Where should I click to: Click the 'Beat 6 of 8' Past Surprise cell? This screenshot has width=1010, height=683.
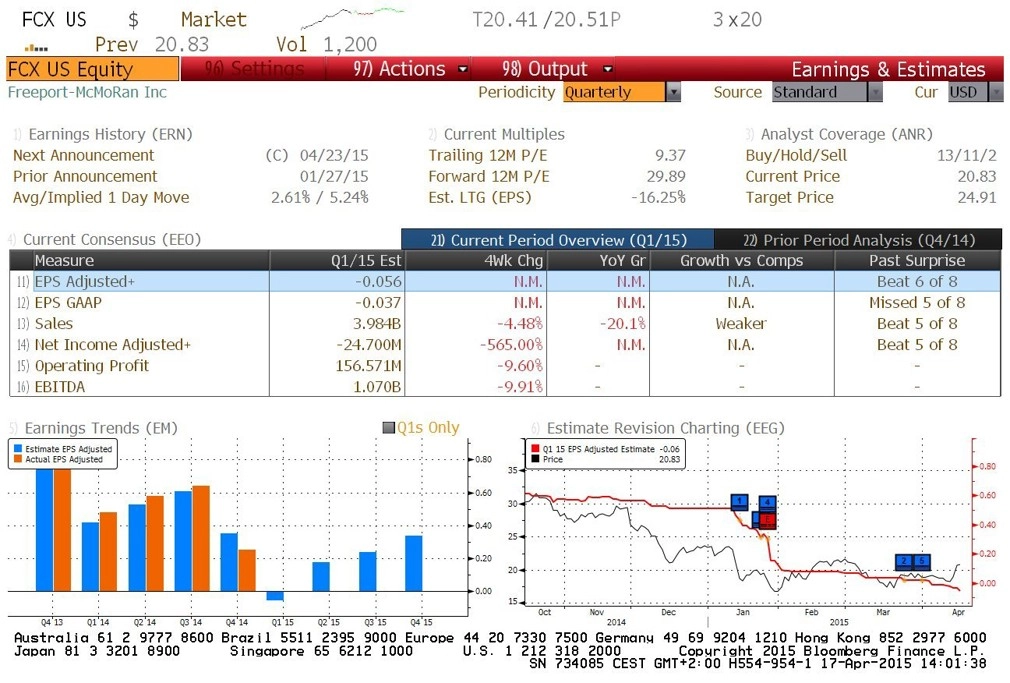click(x=917, y=281)
